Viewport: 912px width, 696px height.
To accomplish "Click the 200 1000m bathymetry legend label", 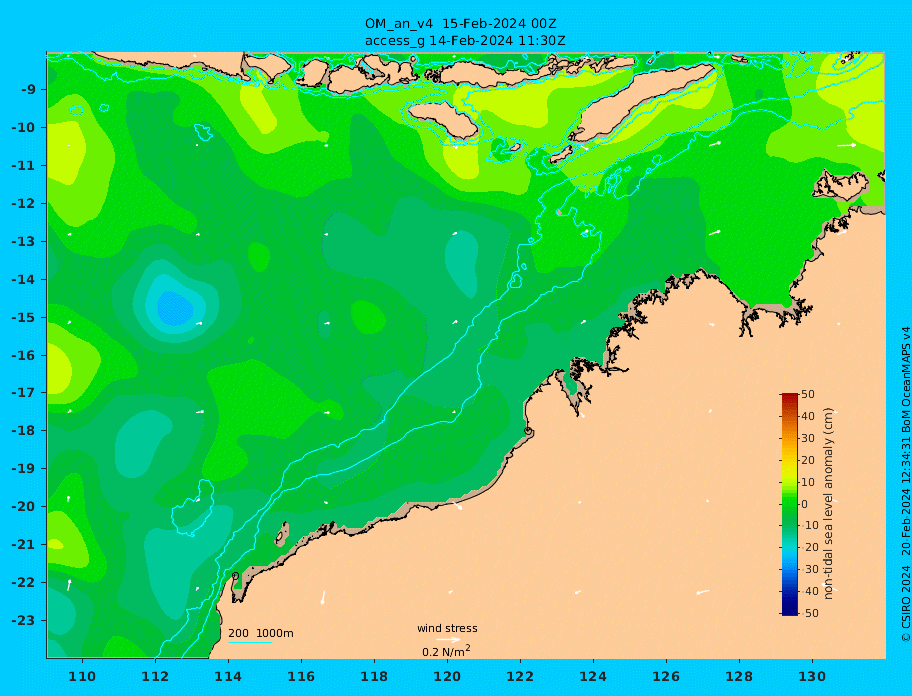I will (x=261, y=633).
